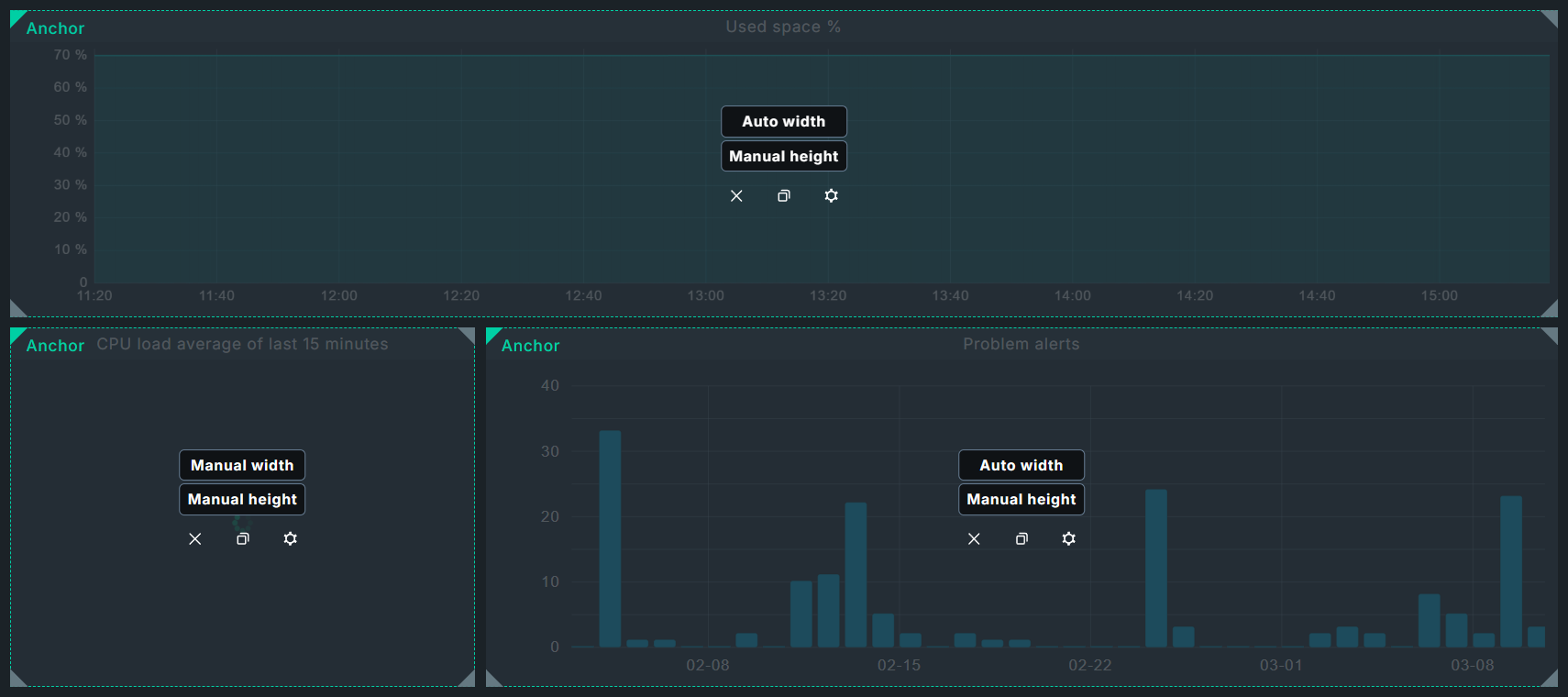Click top-left green corner handle of Problem alerts widget

click(x=491, y=334)
